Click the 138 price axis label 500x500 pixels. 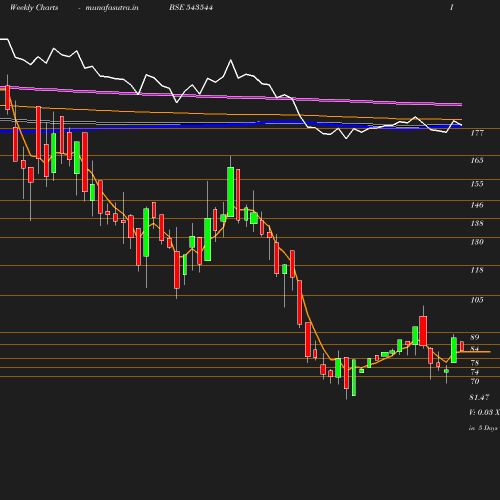tap(477, 223)
